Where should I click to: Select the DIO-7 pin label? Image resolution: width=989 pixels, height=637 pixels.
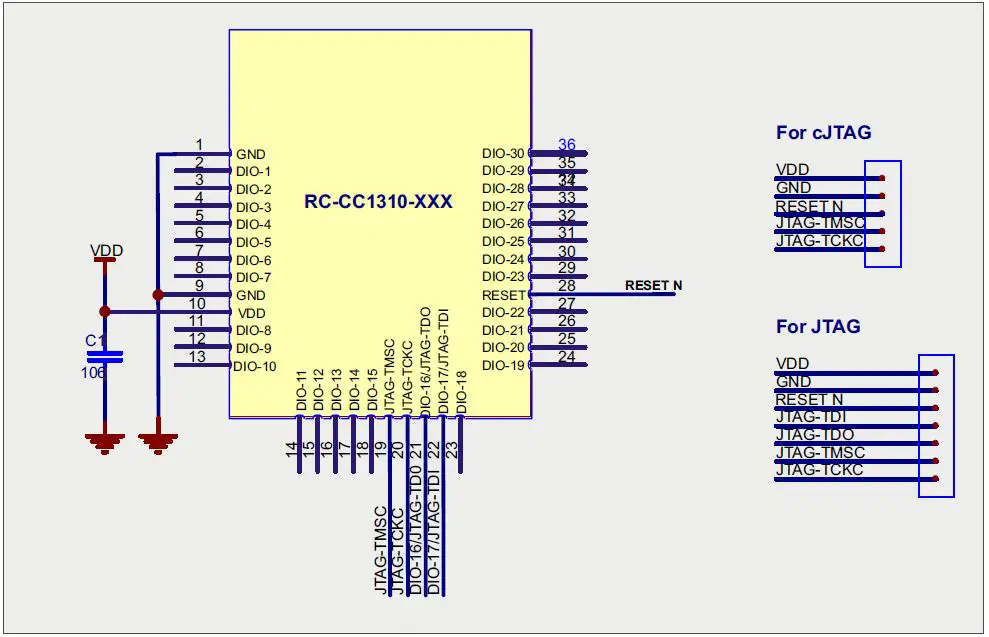254,278
